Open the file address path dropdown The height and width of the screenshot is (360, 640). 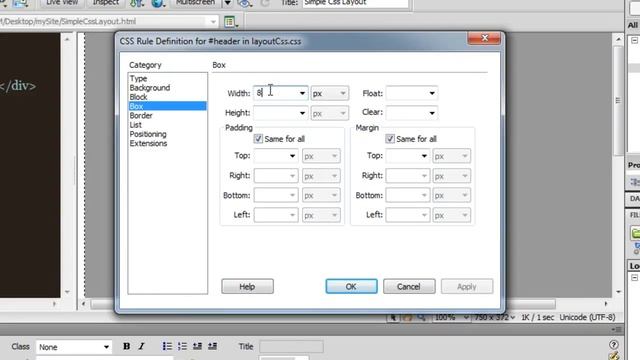213,22
